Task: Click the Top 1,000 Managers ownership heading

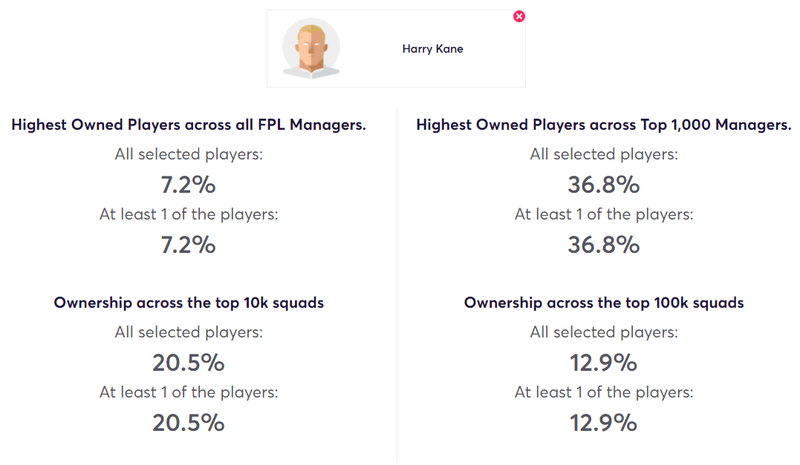Action: click(604, 125)
